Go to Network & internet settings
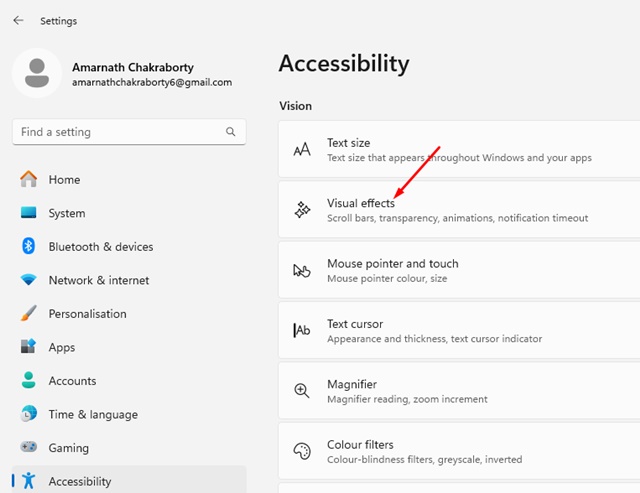This screenshot has height=493, width=640. point(98,280)
